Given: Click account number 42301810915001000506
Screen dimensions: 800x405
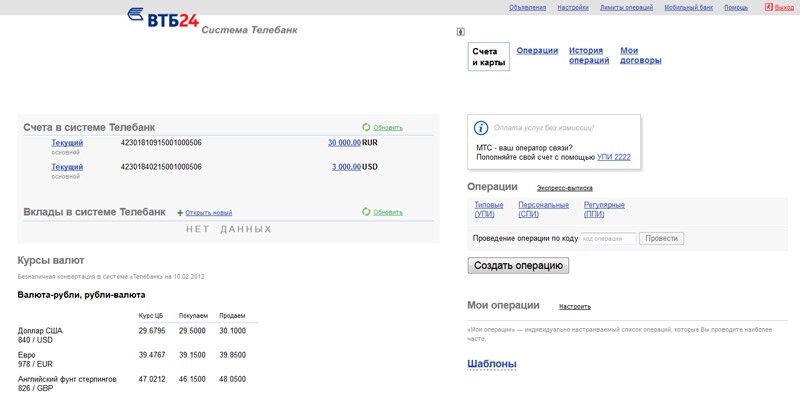Looking at the screenshot, I should [x=161, y=143].
